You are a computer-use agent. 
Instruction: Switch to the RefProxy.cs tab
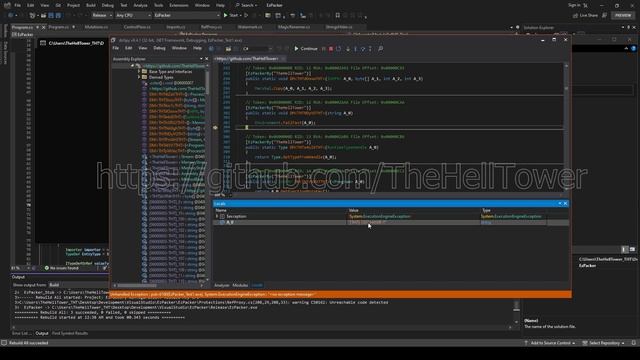[211, 27]
